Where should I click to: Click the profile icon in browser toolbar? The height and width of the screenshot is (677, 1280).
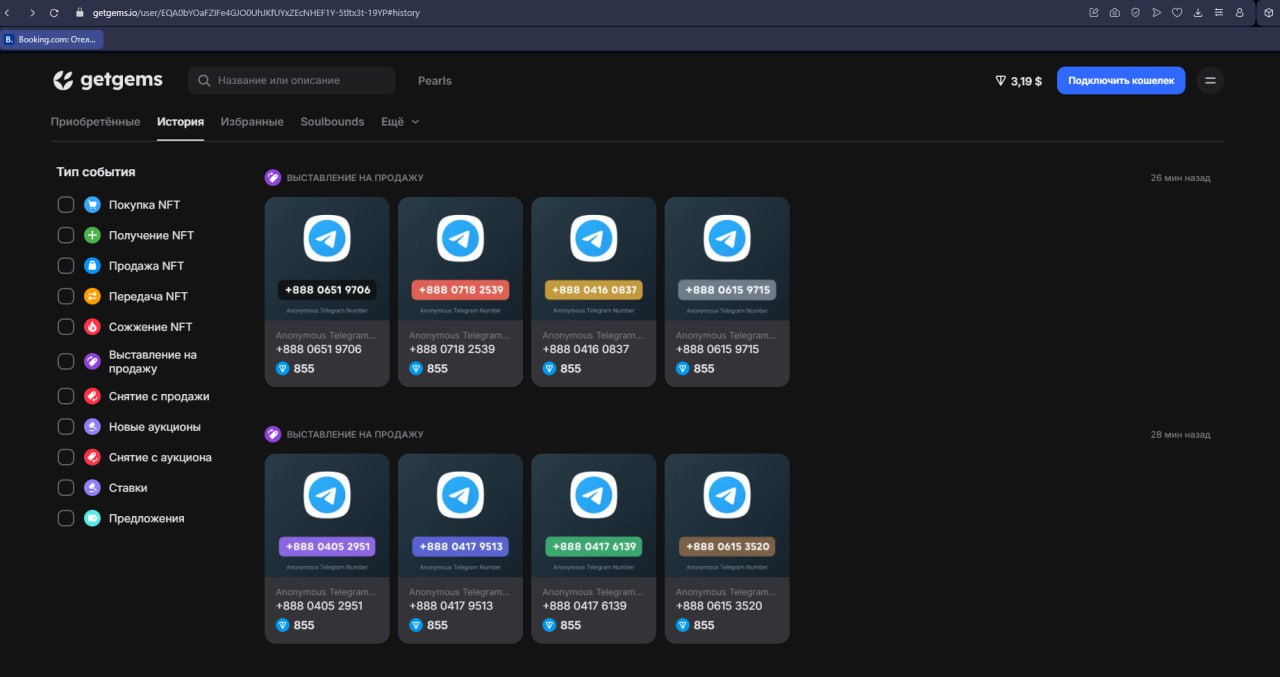[1240, 12]
